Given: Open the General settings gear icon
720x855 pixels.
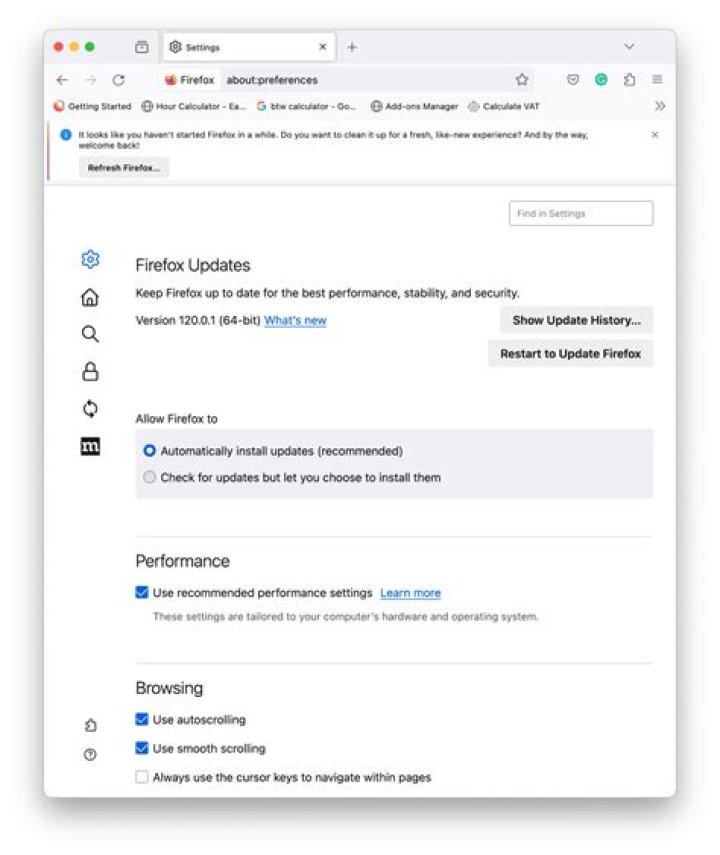Looking at the screenshot, I should tap(90, 260).
